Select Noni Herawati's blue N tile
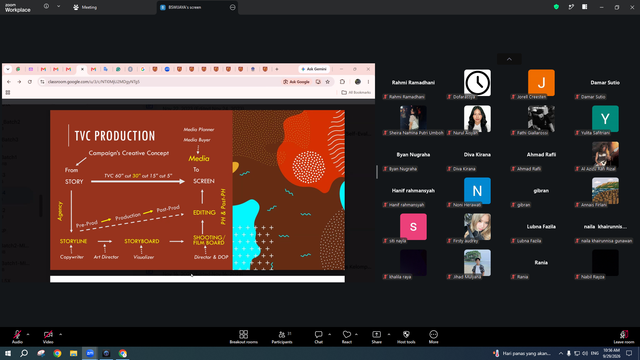This screenshot has width=640, height=360. [x=477, y=192]
